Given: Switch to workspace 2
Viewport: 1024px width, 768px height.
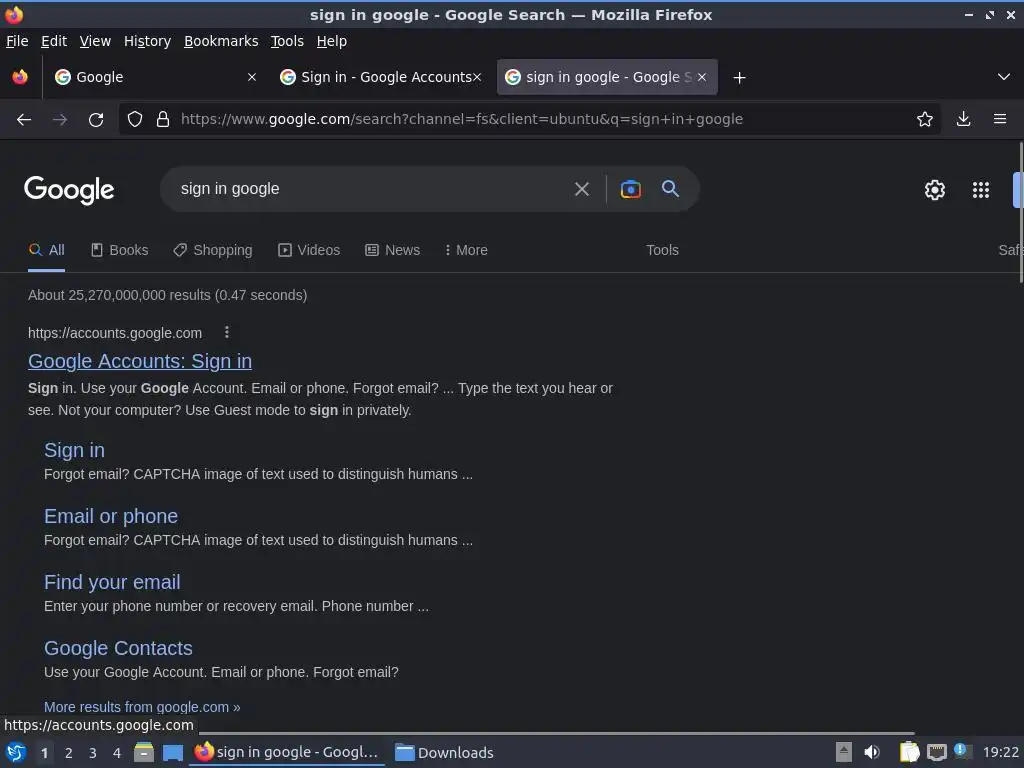Looking at the screenshot, I should click(x=69, y=753).
